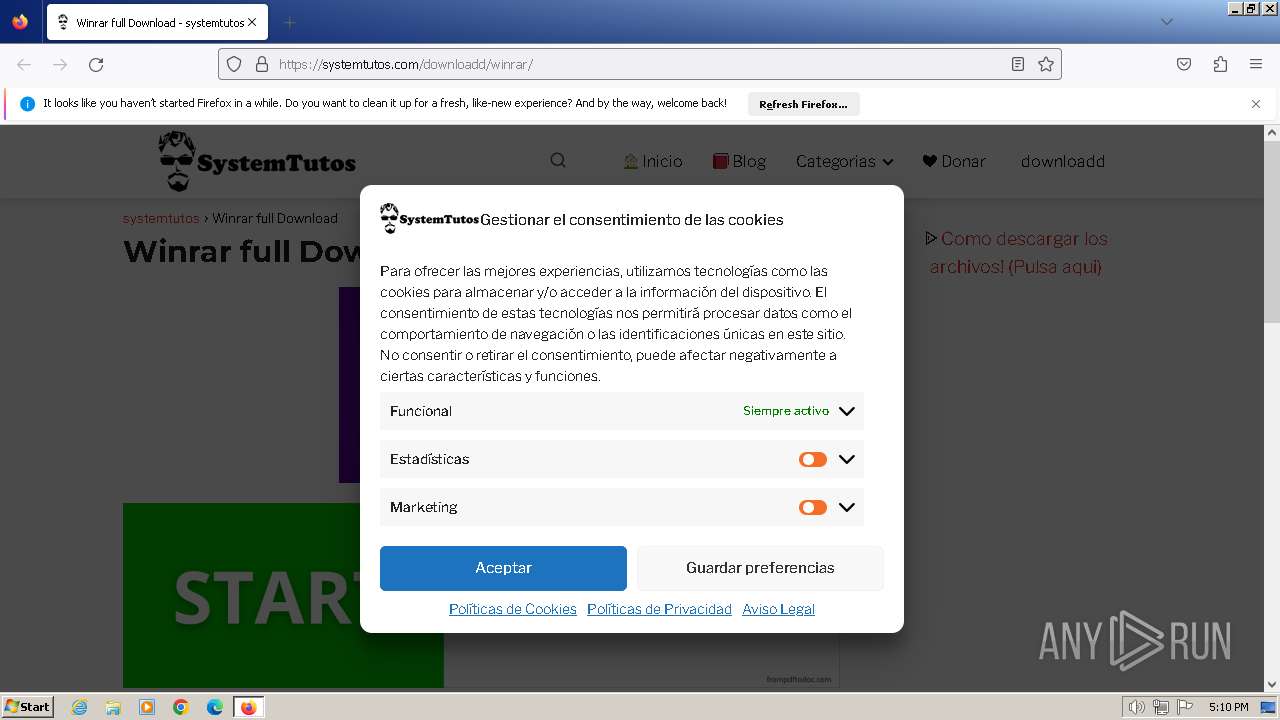1280x720 pixels.
Task: Open the Extensions puzzle icon
Action: [x=1220, y=64]
